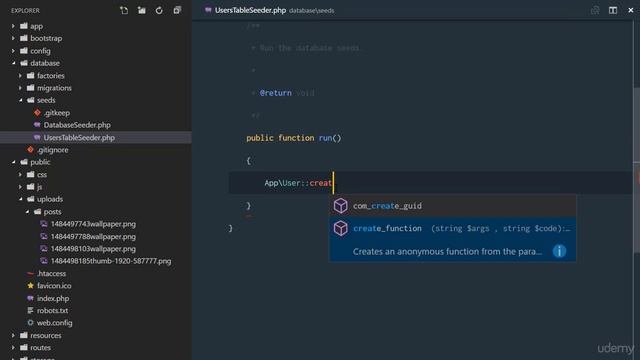Click the @return annotation in the comment

pos(276,93)
